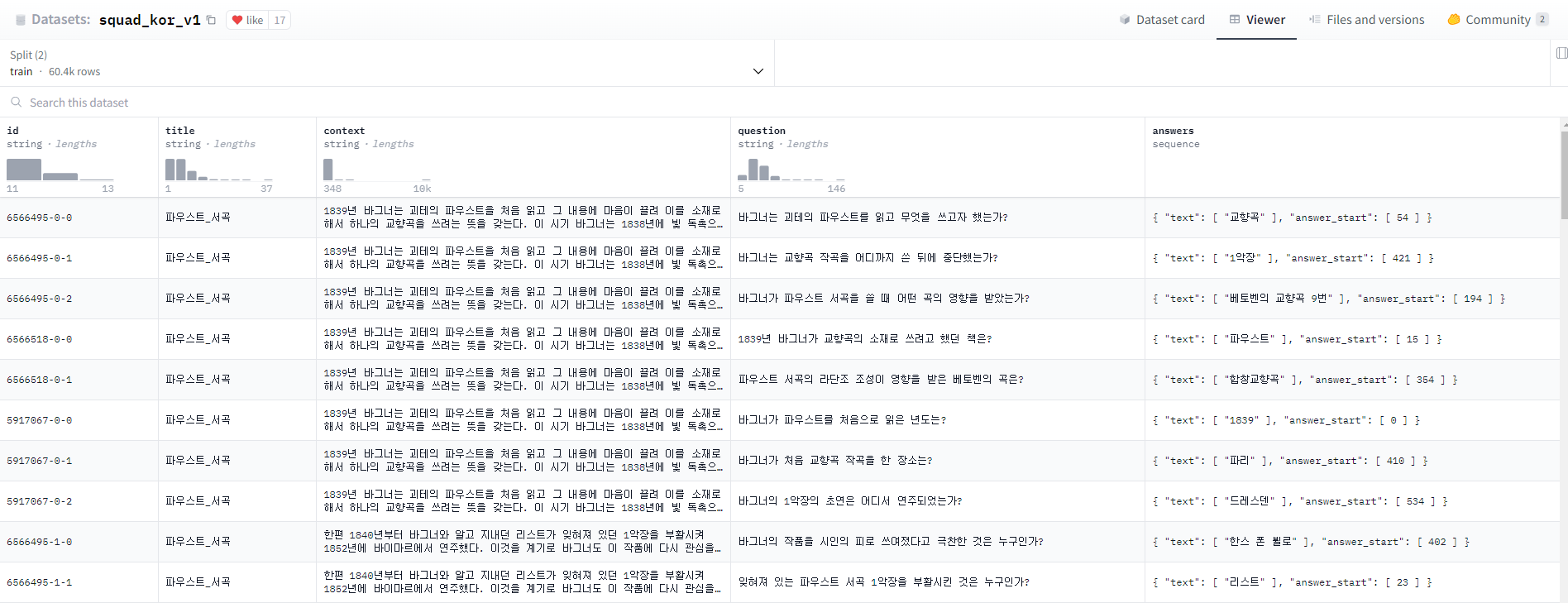
Task: Click answers cell with answer_start 354
Action: point(1352,380)
